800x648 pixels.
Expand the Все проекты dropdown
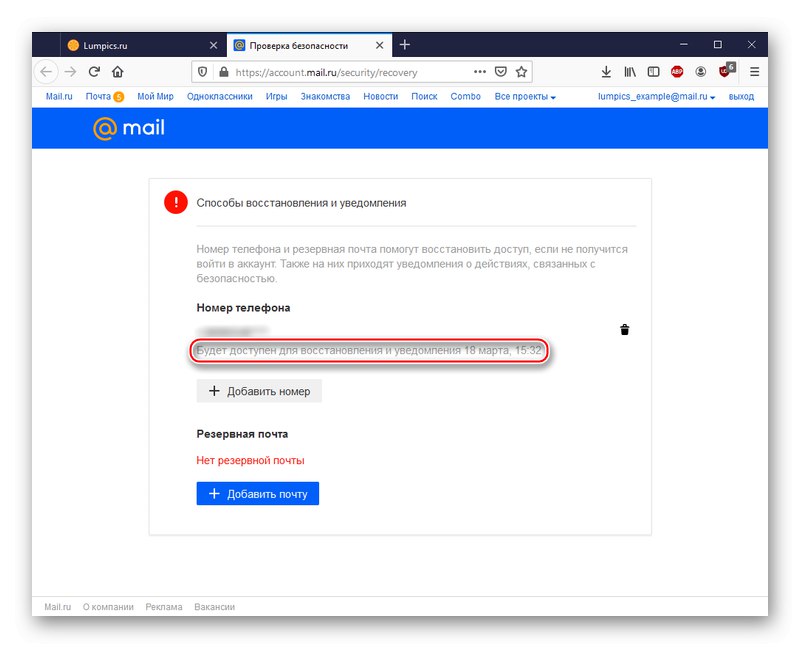(x=525, y=97)
